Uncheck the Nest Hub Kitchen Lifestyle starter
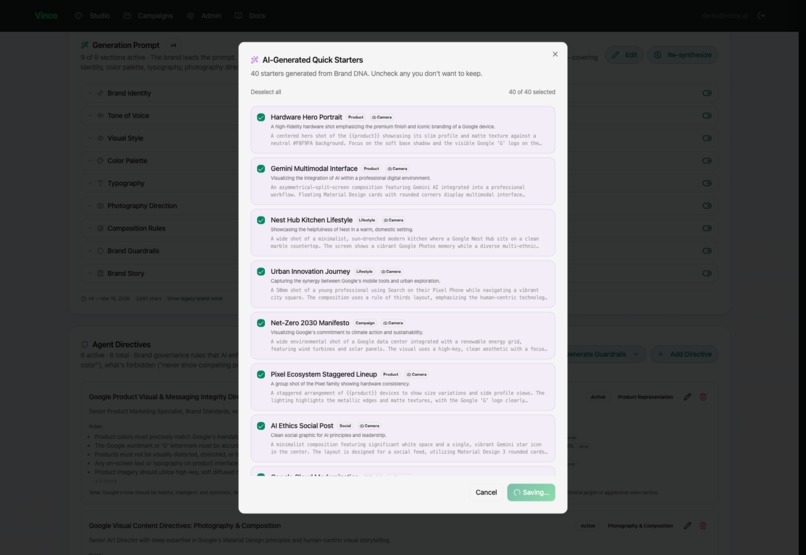806x555 pixels. click(x=261, y=220)
